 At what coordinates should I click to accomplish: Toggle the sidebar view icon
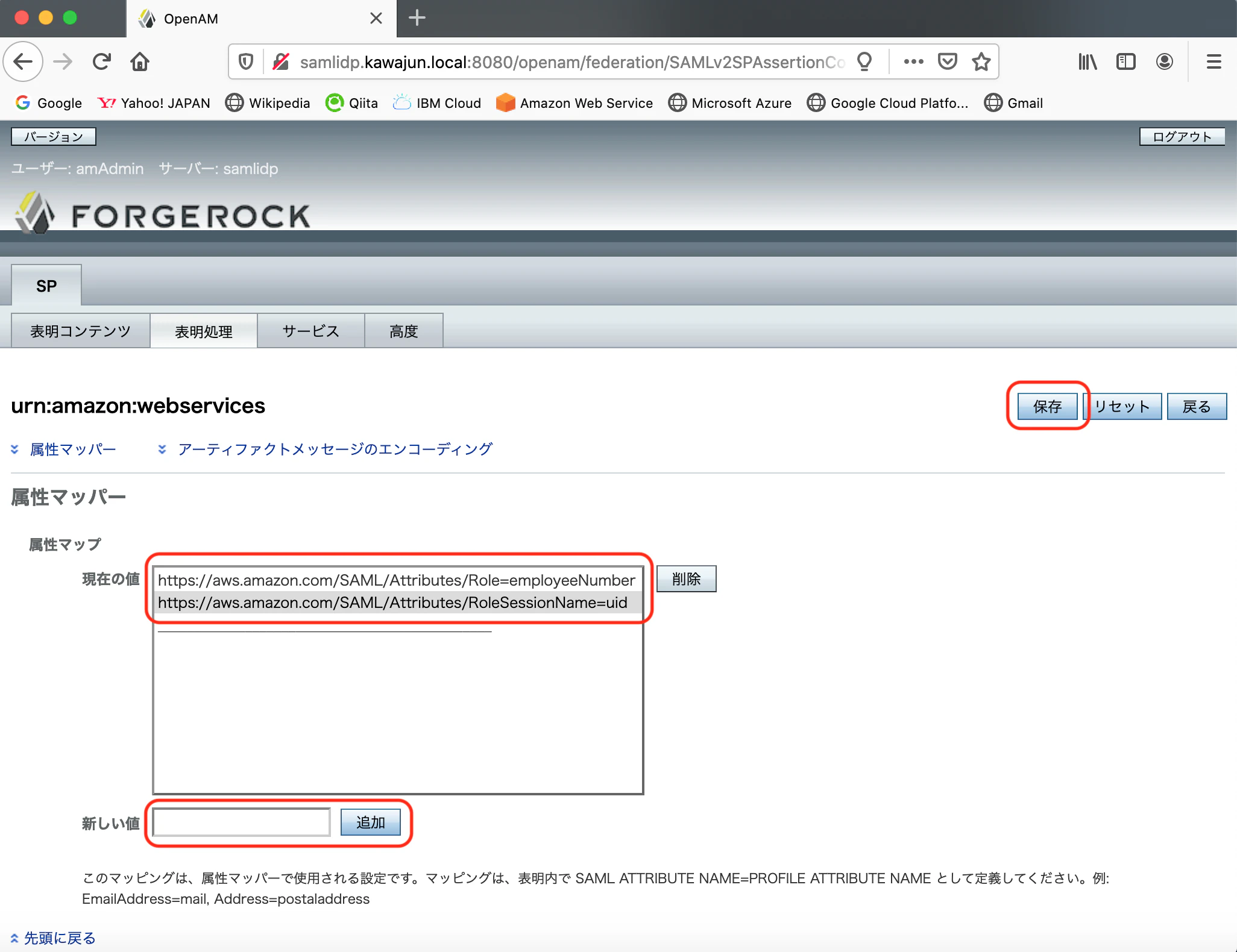click(x=1126, y=61)
